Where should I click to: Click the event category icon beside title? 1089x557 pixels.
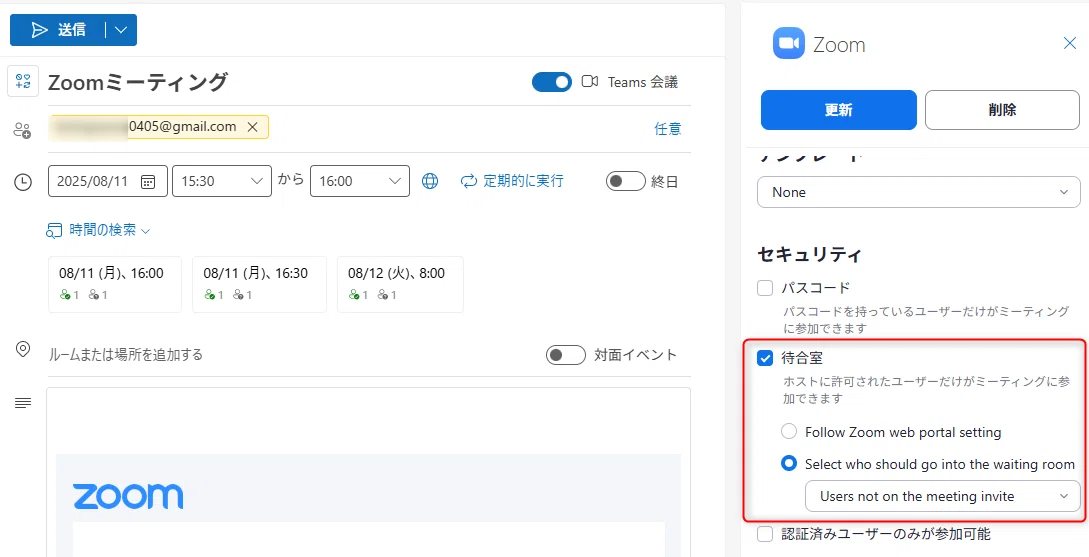[x=23, y=81]
